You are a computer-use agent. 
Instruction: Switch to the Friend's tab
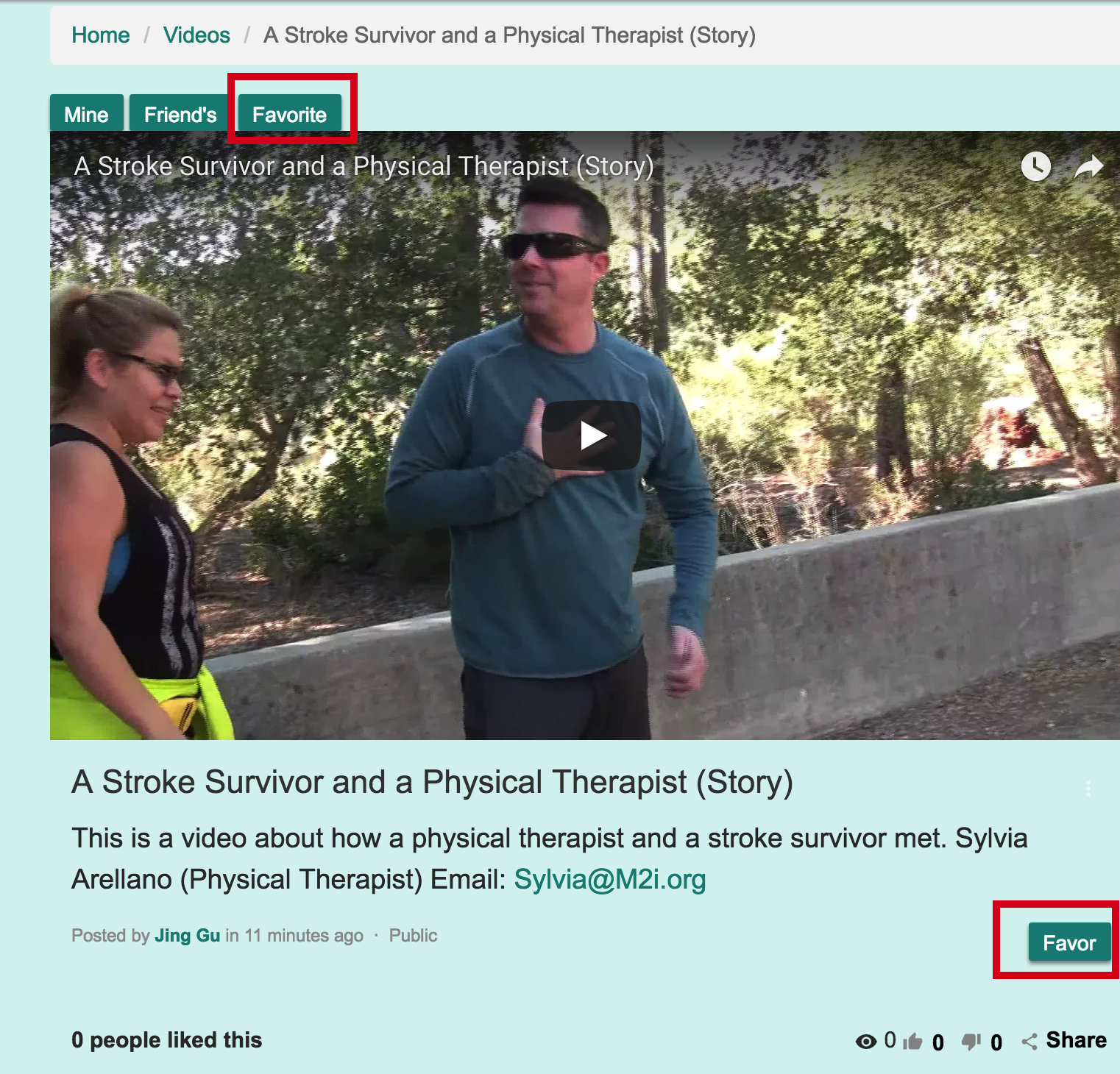coord(180,113)
